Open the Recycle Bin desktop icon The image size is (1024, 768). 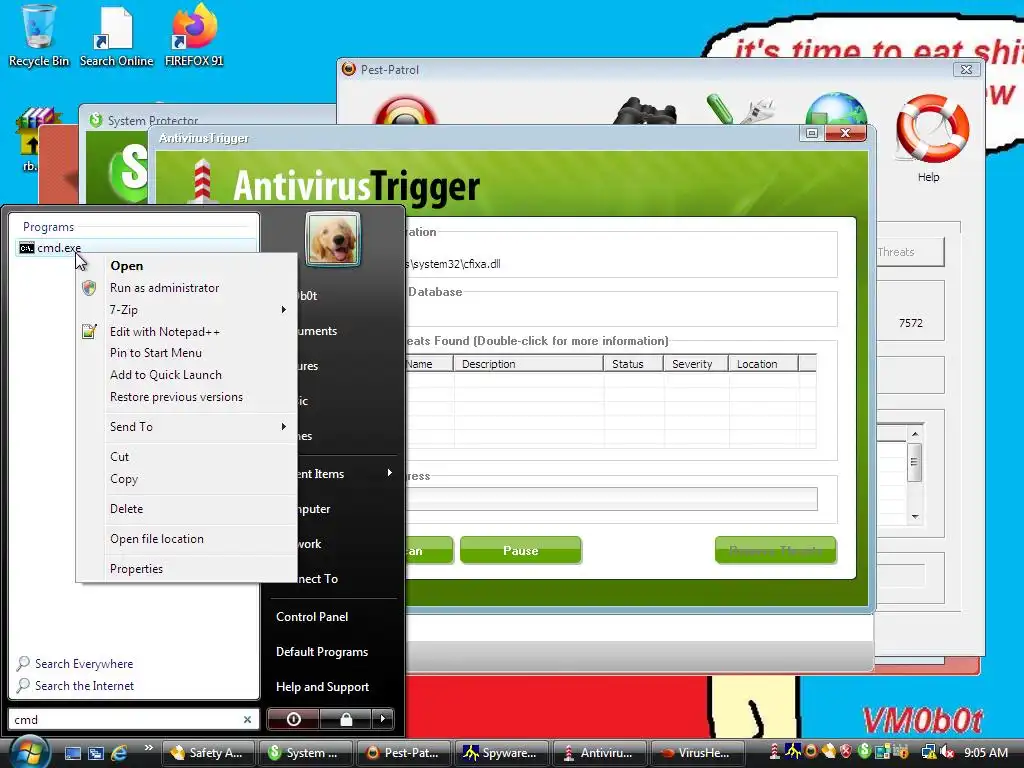[38, 36]
